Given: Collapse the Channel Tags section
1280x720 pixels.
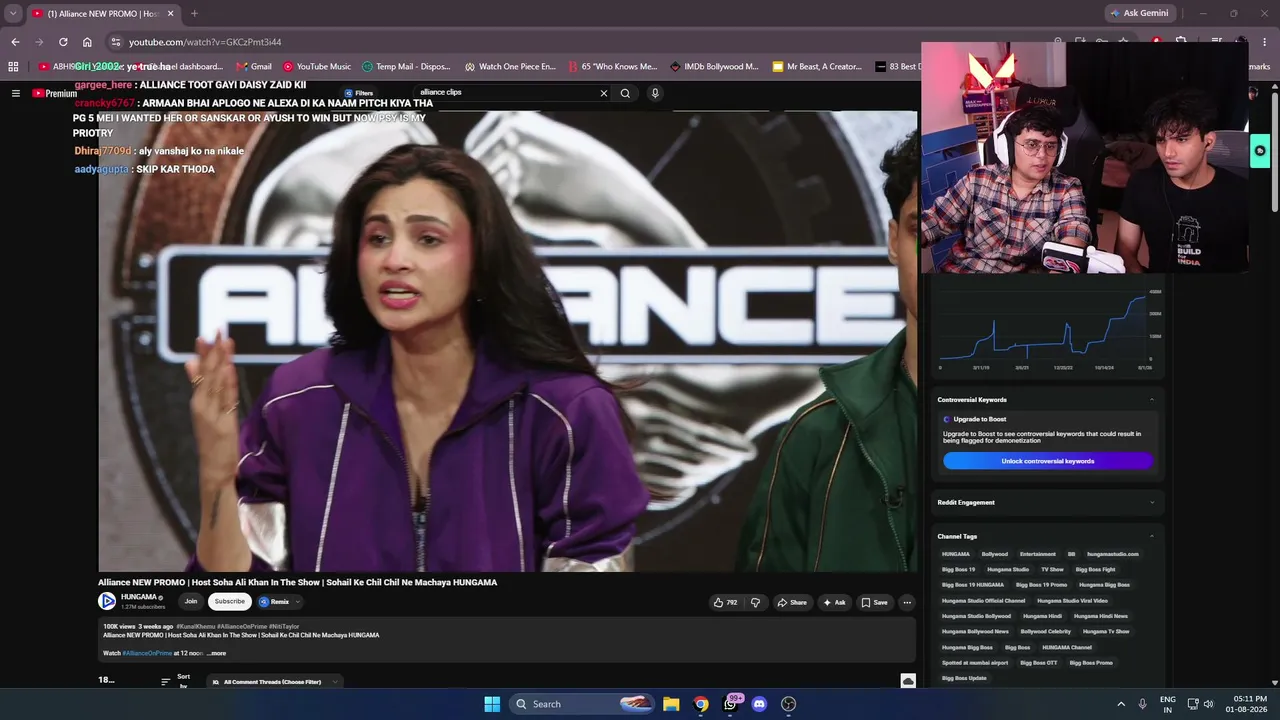Looking at the screenshot, I should tap(1151, 536).
